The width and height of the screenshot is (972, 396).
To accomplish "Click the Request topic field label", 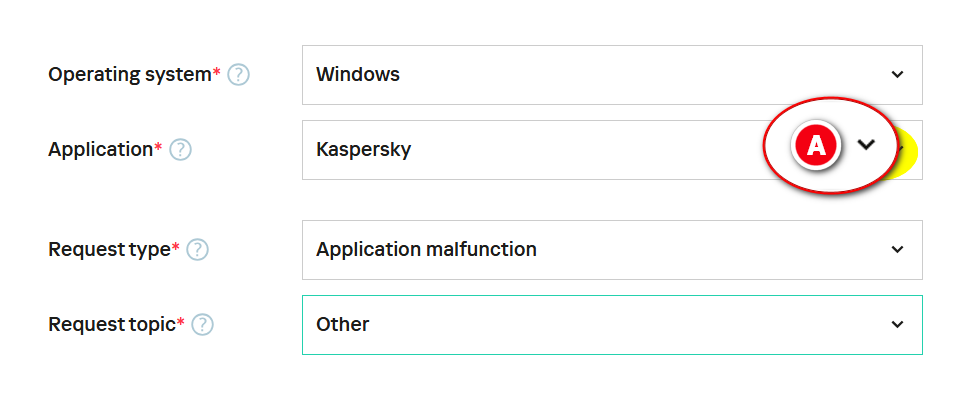I will pos(112,325).
